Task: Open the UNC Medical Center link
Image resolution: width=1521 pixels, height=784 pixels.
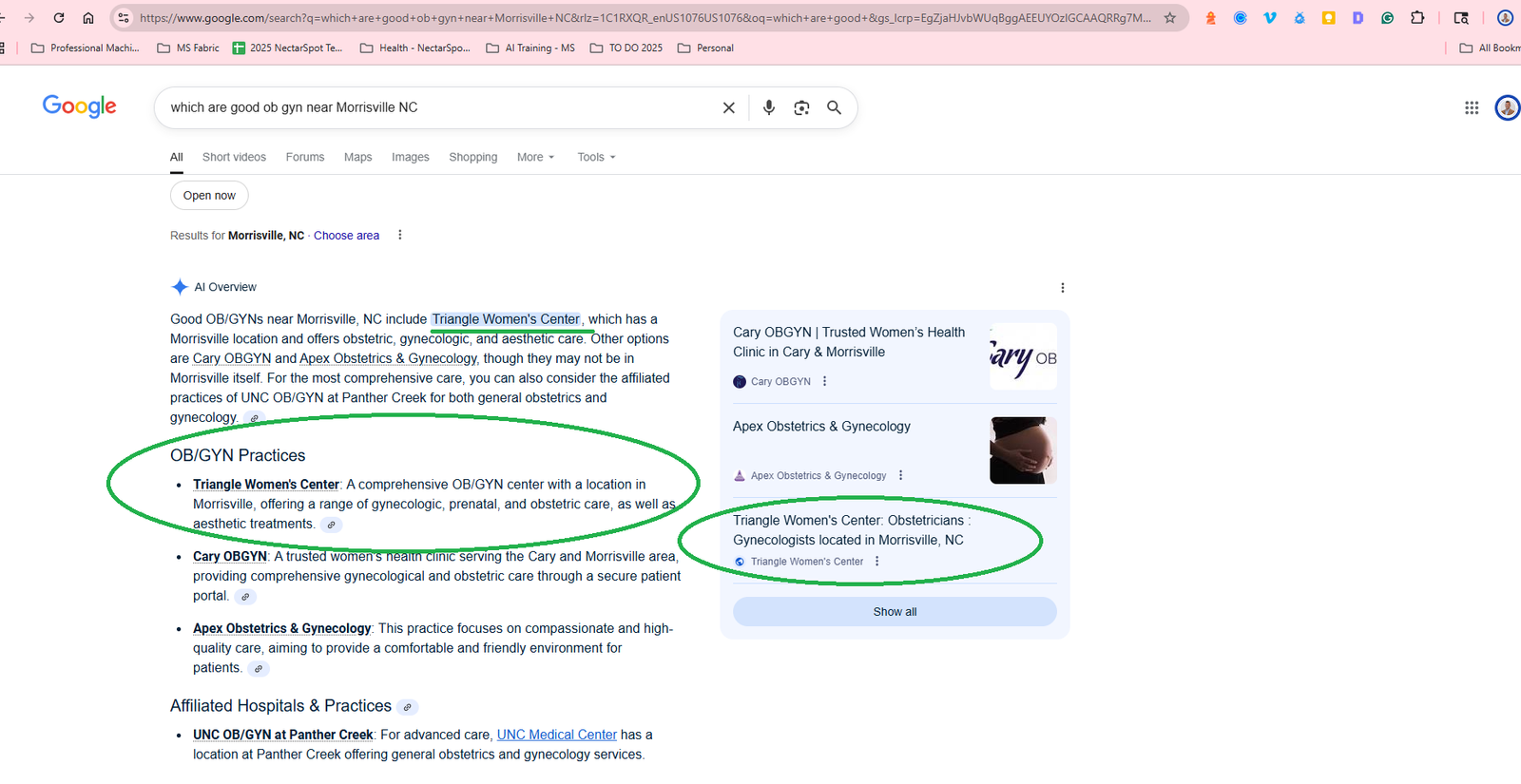Action: pyautogui.click(x=556, y=735)
